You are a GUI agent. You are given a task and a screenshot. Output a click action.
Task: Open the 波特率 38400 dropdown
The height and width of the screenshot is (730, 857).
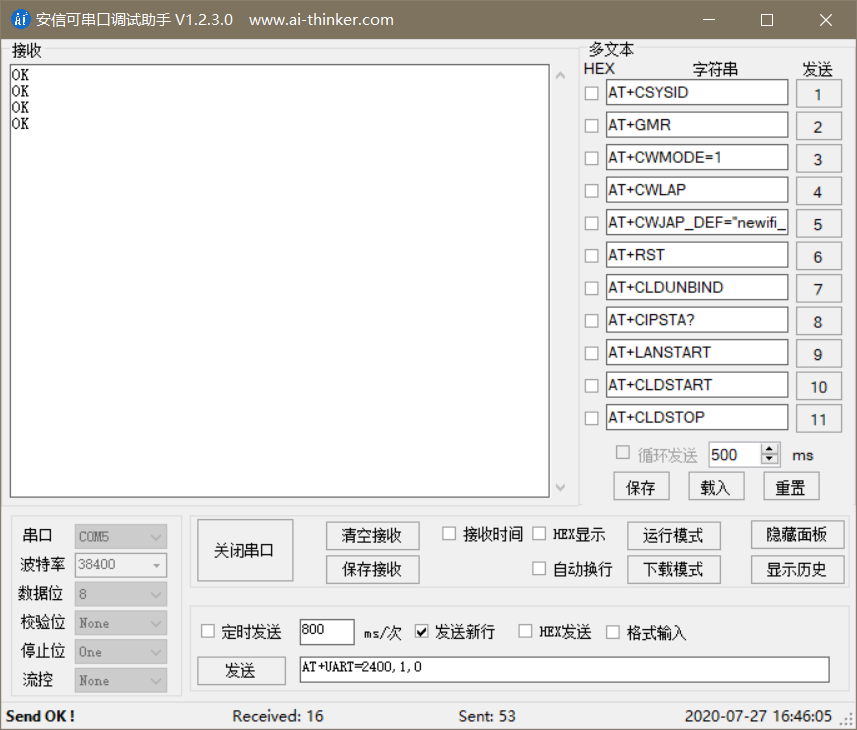click(121, 565)
